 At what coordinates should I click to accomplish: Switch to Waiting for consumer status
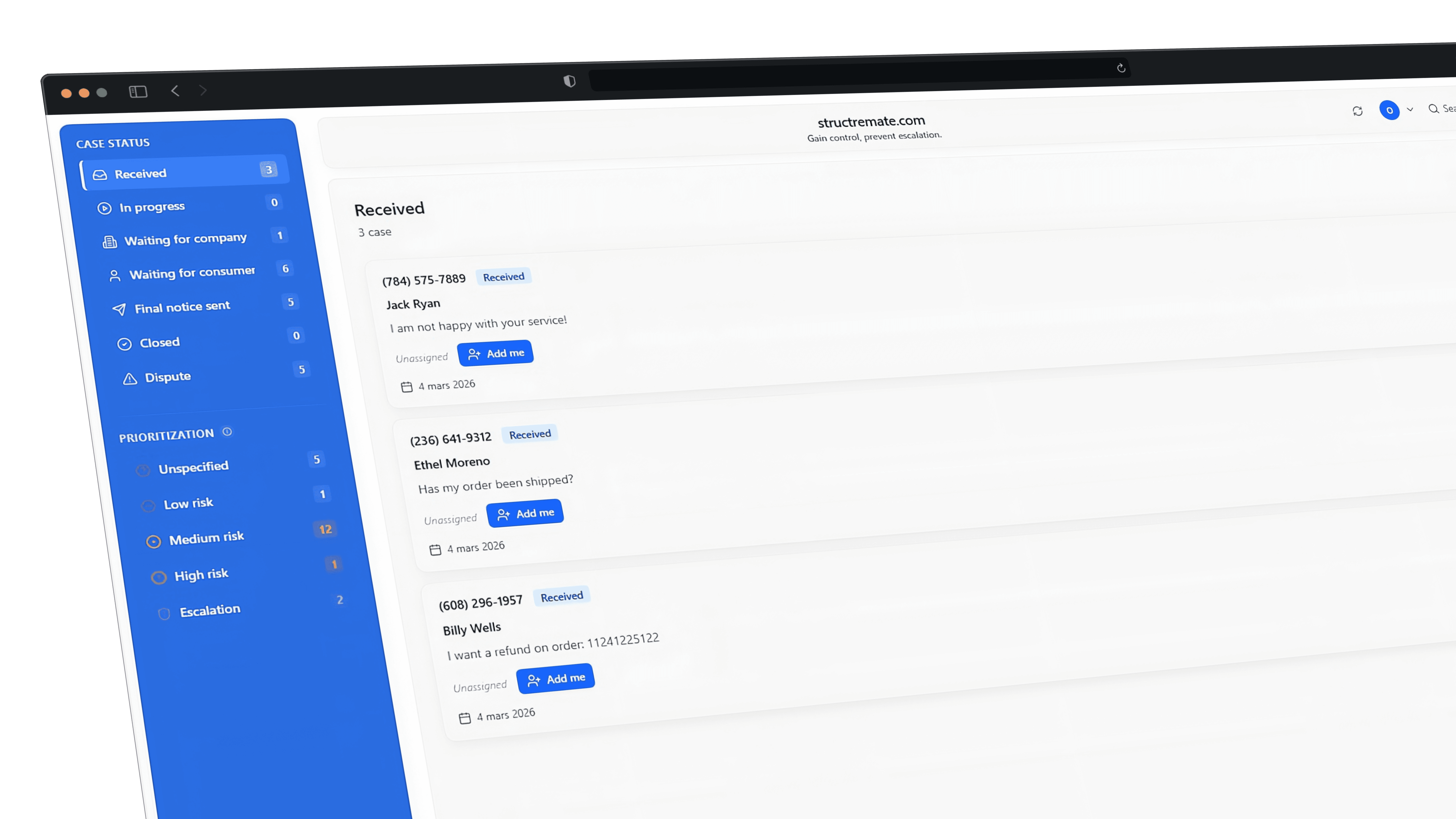[x=192, y=273]
